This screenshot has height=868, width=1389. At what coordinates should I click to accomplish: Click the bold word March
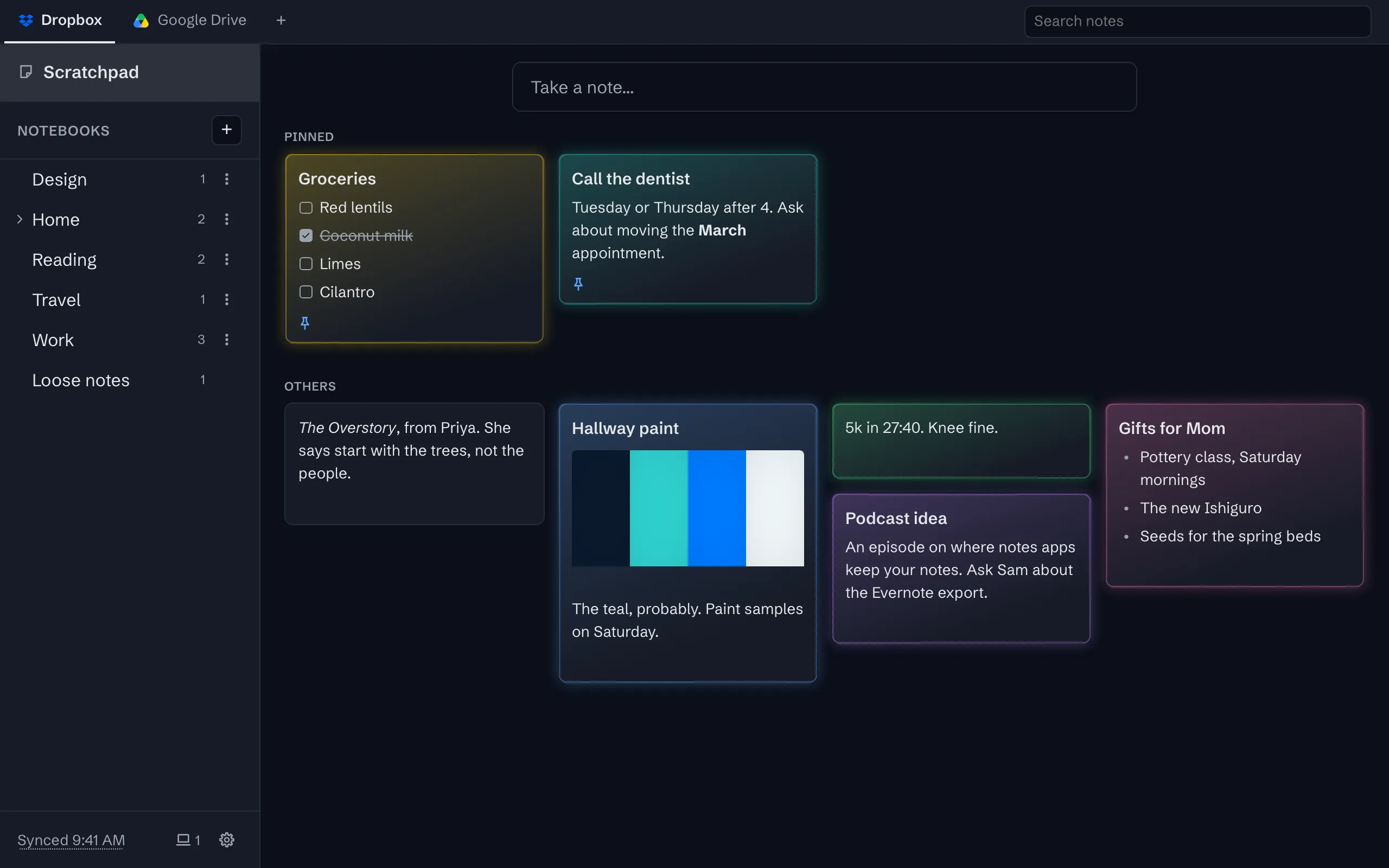pos(722,230)
